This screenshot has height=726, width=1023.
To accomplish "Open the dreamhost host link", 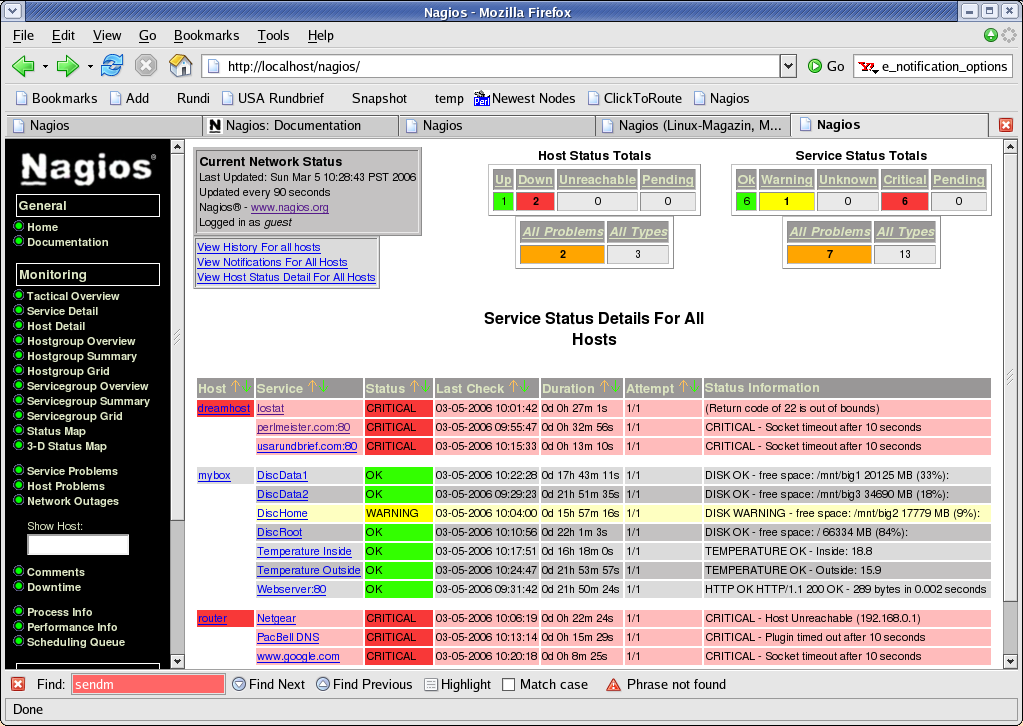I will [x=224, y=408].
